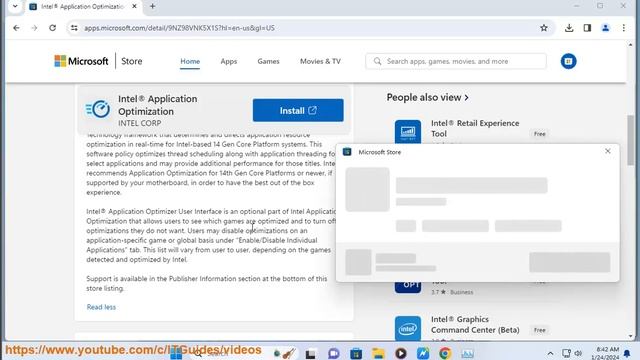The image size is (640, 360).
Task: Go to the Games tab
Action: pos(268,61)
